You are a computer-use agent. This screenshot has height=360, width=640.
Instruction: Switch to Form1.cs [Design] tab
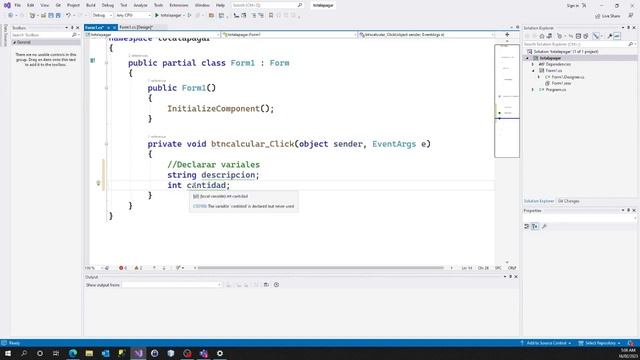pyautogui.click(x=136, y=27)
